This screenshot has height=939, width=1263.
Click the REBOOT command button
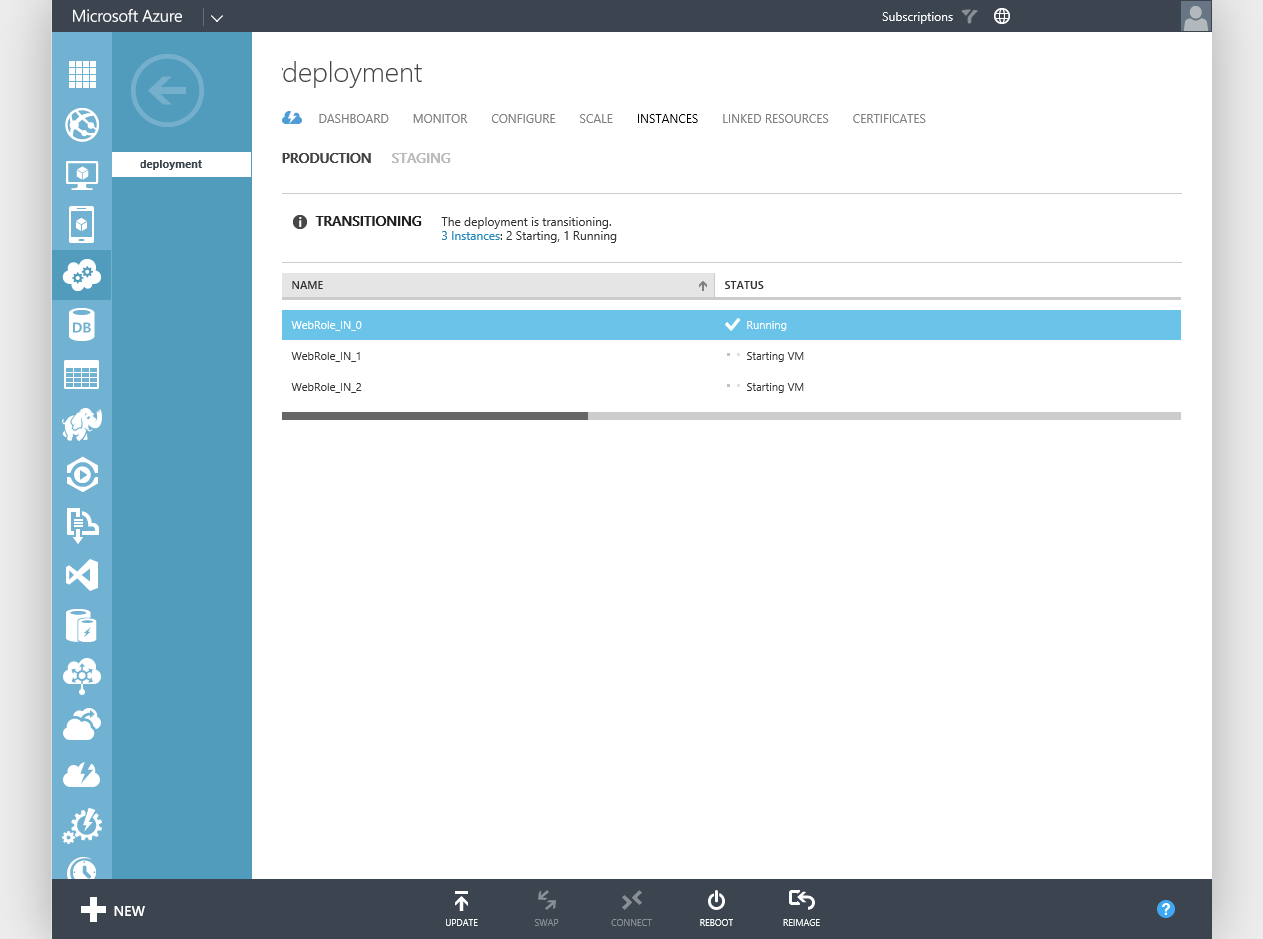715,908
